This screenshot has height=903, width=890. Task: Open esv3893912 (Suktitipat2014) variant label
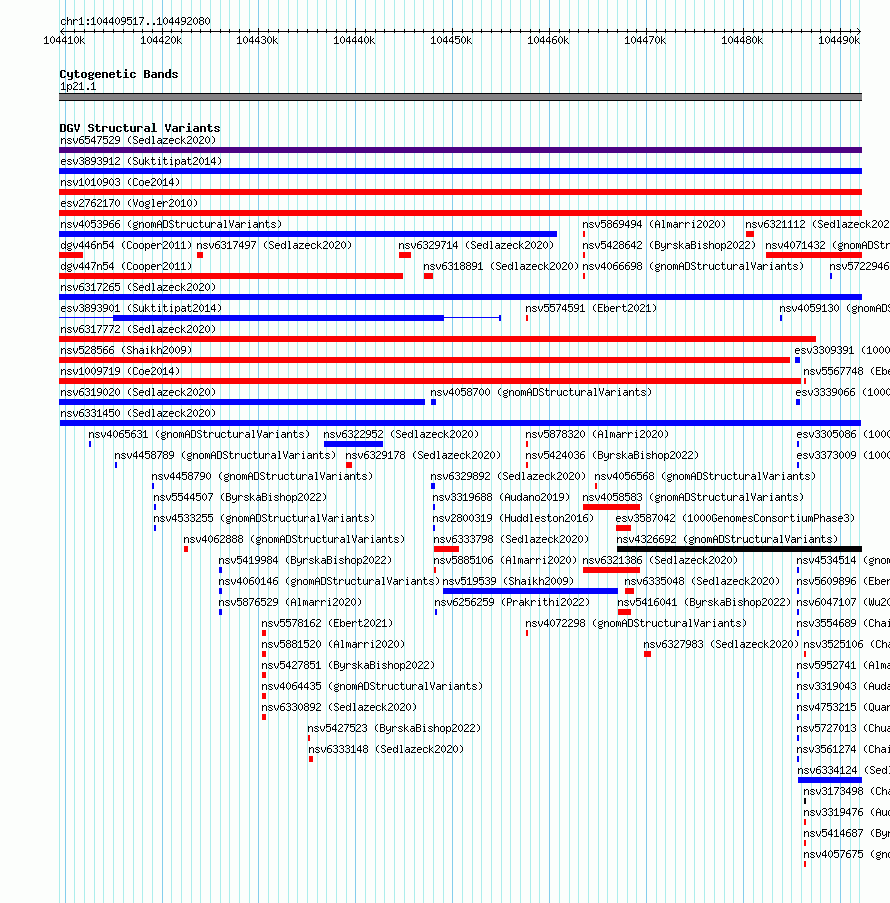pos(141,161)
